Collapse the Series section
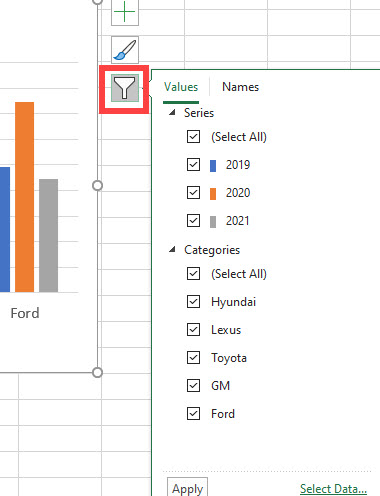 (x=172, y=112)
